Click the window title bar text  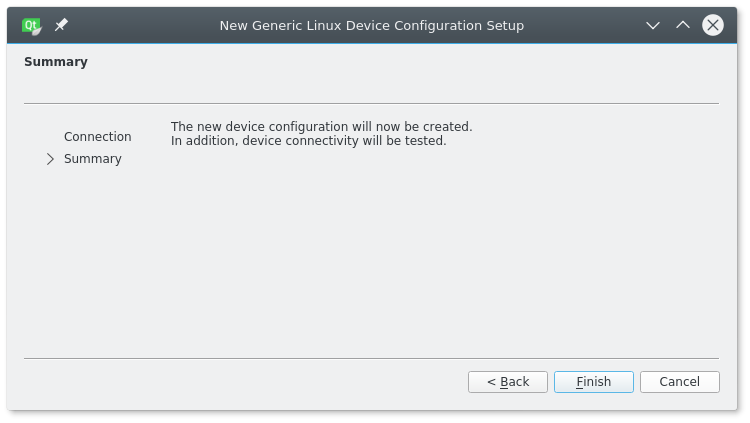click(x=371, y=25)
